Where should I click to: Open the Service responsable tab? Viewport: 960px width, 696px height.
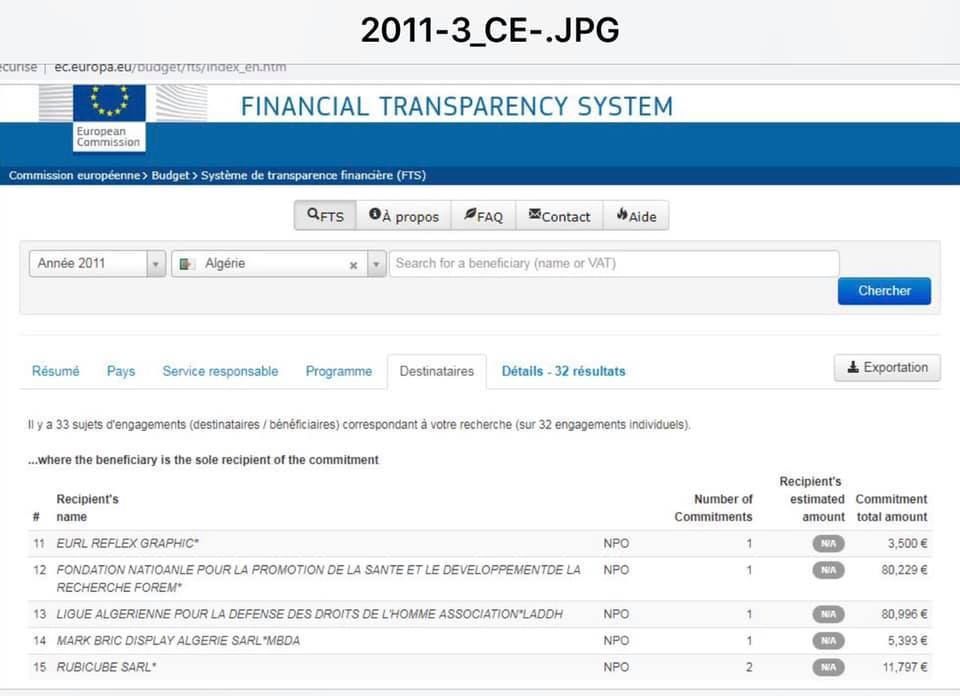pos(220,371)
